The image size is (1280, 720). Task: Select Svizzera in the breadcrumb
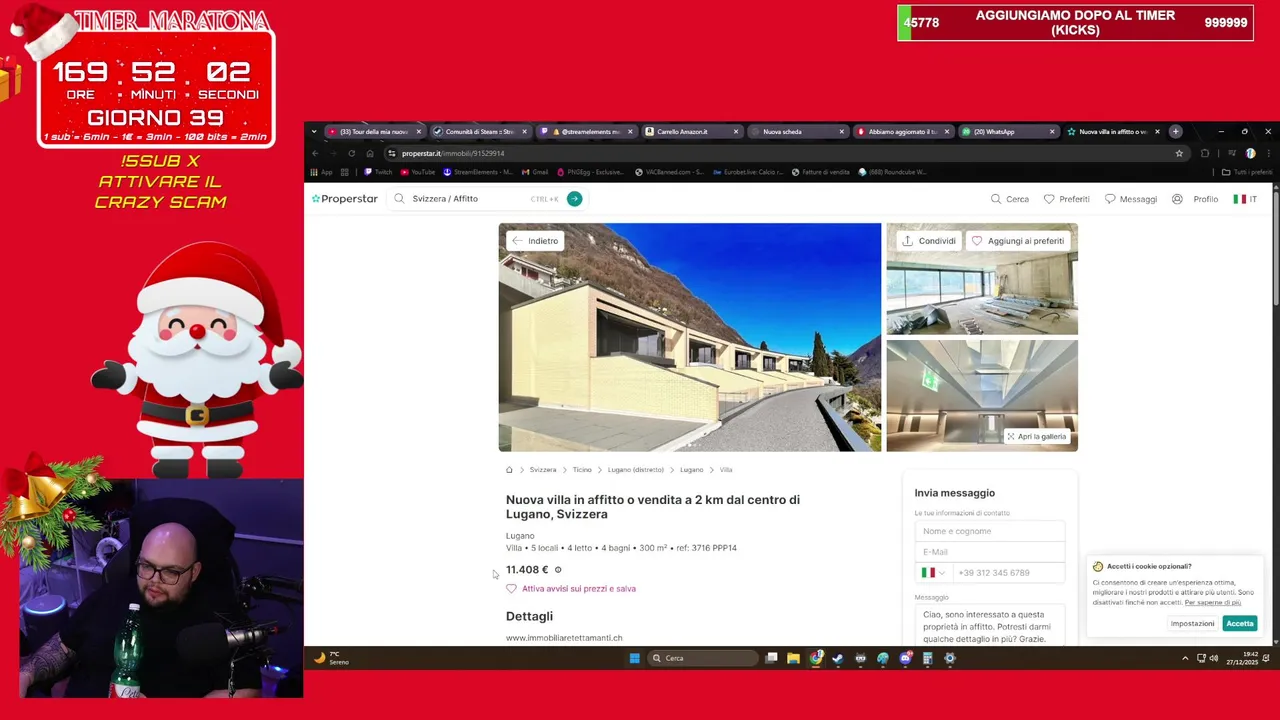543,470
